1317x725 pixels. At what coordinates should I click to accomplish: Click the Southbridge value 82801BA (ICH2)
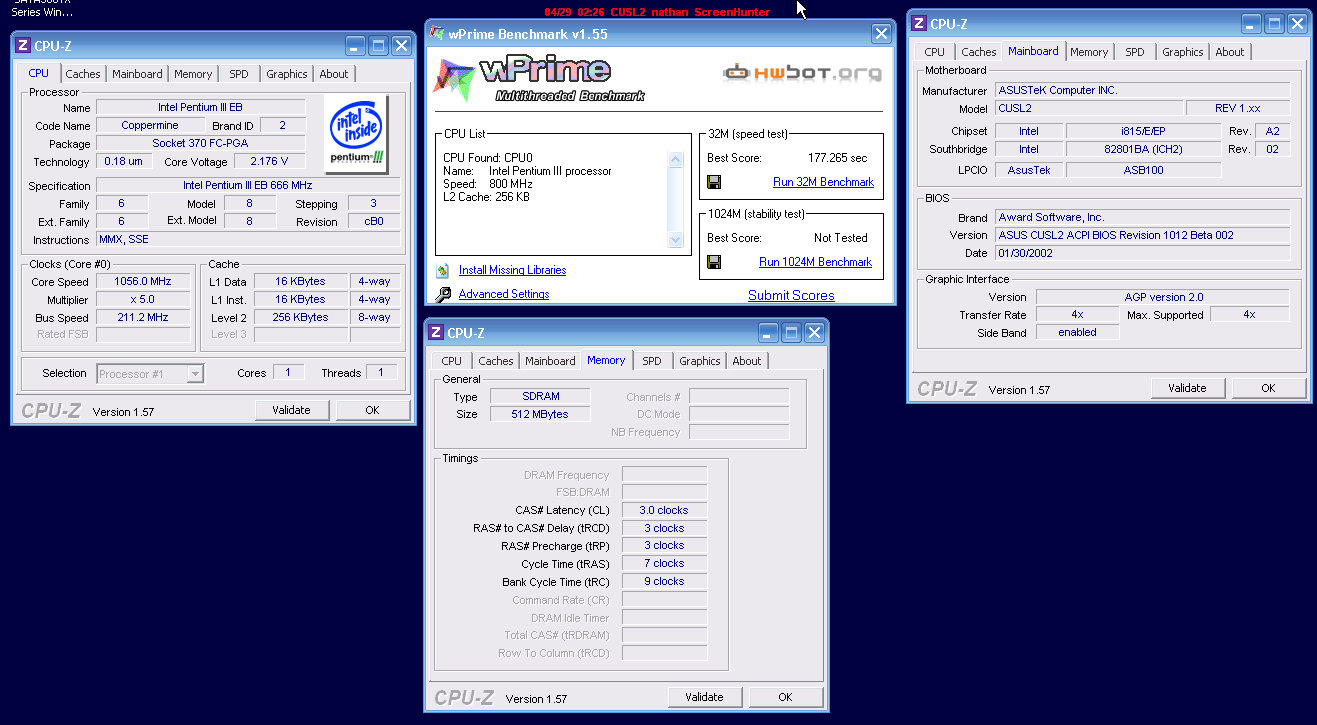[x=1143, y=149]
